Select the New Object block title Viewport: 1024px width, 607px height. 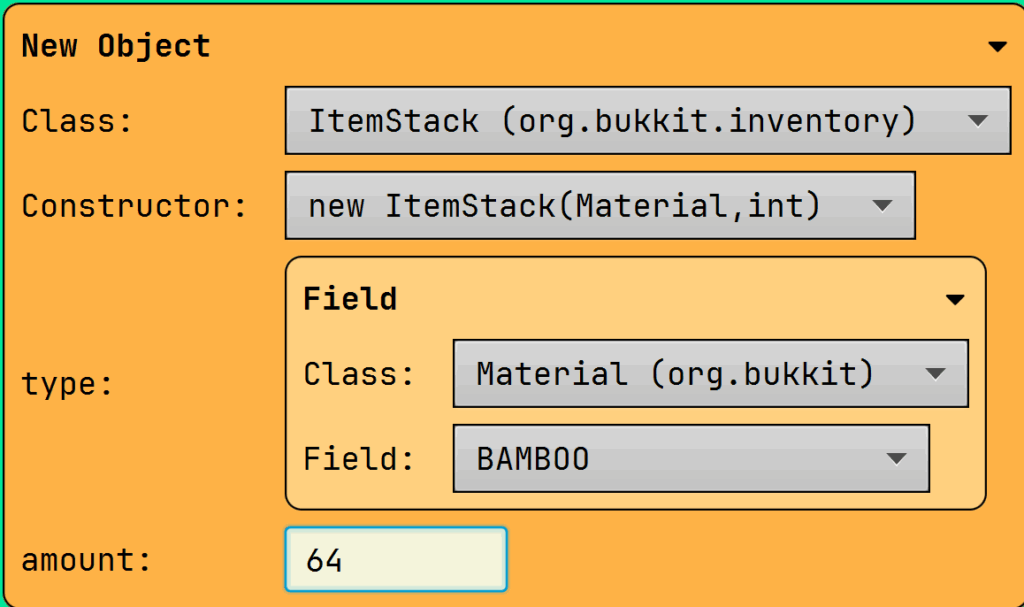pyautogui.click(x=116, y=46)
